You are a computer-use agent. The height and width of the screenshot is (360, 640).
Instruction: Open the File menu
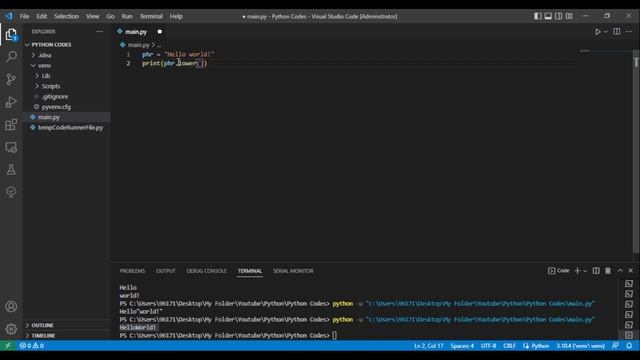(x=24, y=16)
